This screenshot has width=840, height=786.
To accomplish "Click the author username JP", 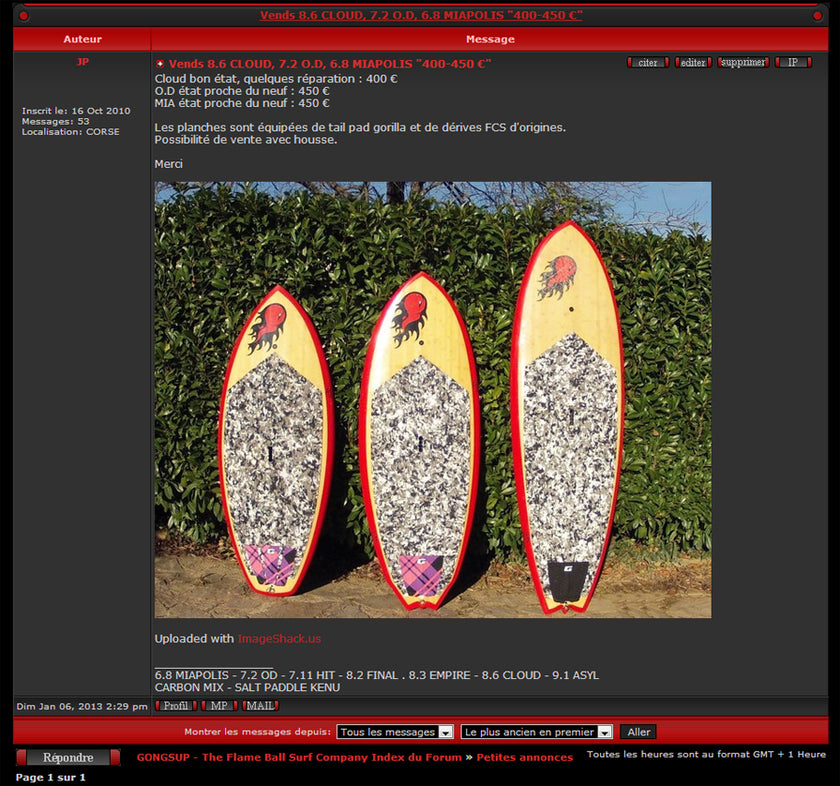I will [82, 62].
